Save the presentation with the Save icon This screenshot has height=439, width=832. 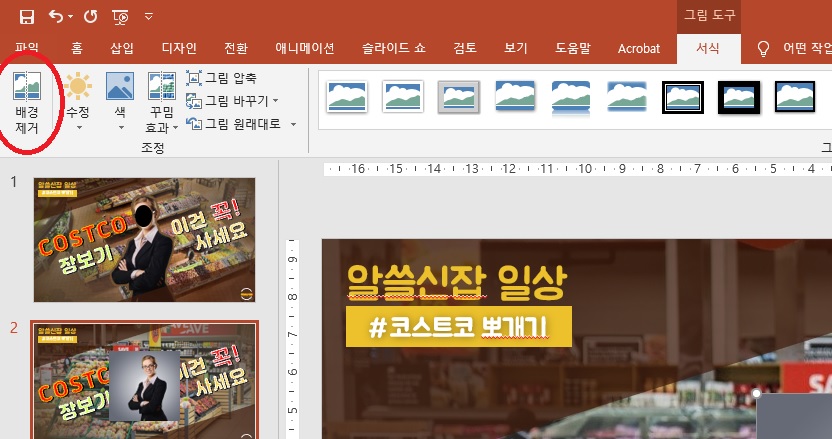[27, 16]
